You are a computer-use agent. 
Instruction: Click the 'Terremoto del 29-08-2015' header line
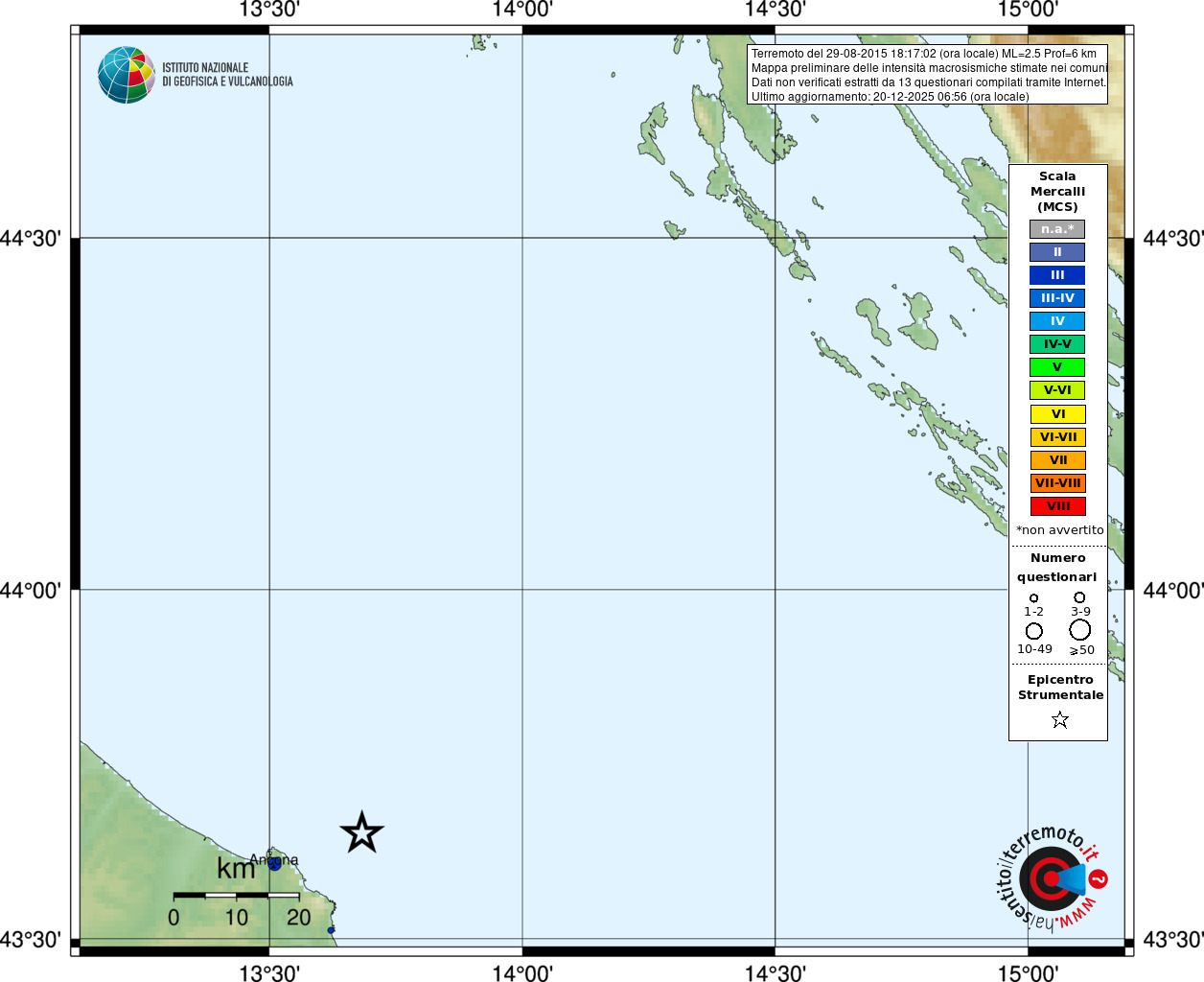pyautogui.click(x=924, y=54)
